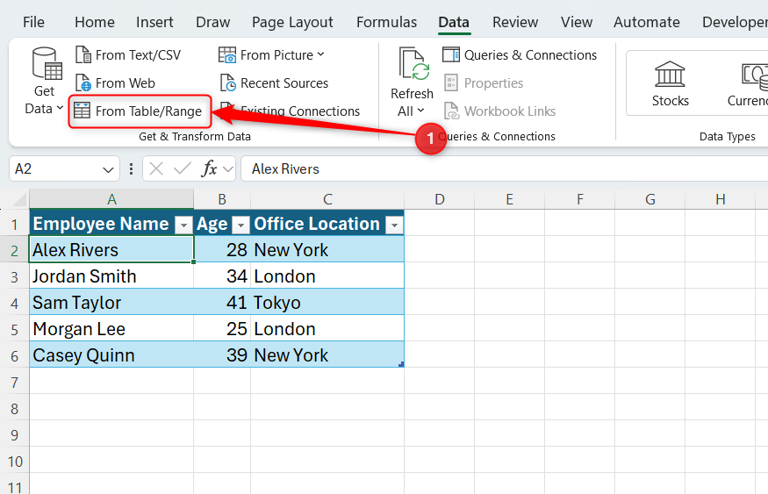Import data From Text/CSV
768x494 pixels.
point(127,55)
